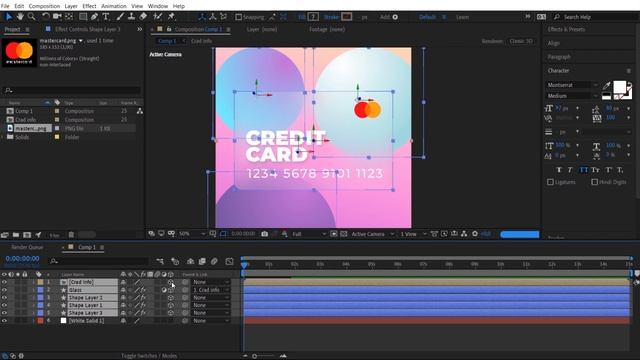Select the Pan Behind anchor point tool
Image resolution: width=640 pixels, height=360 pixels.
pos(69,17)
